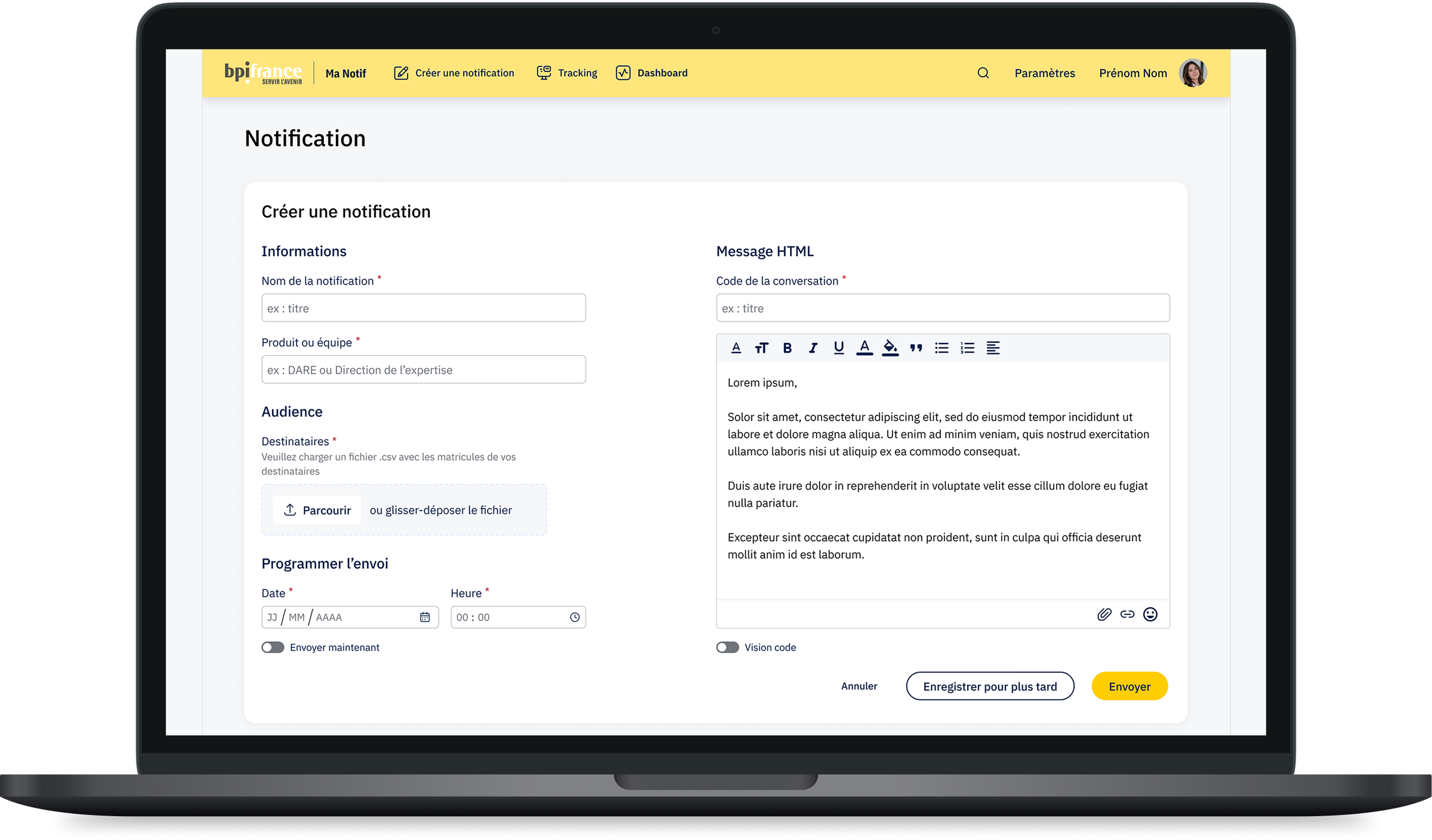
Task: Open the text size tool
Action: 761,348
